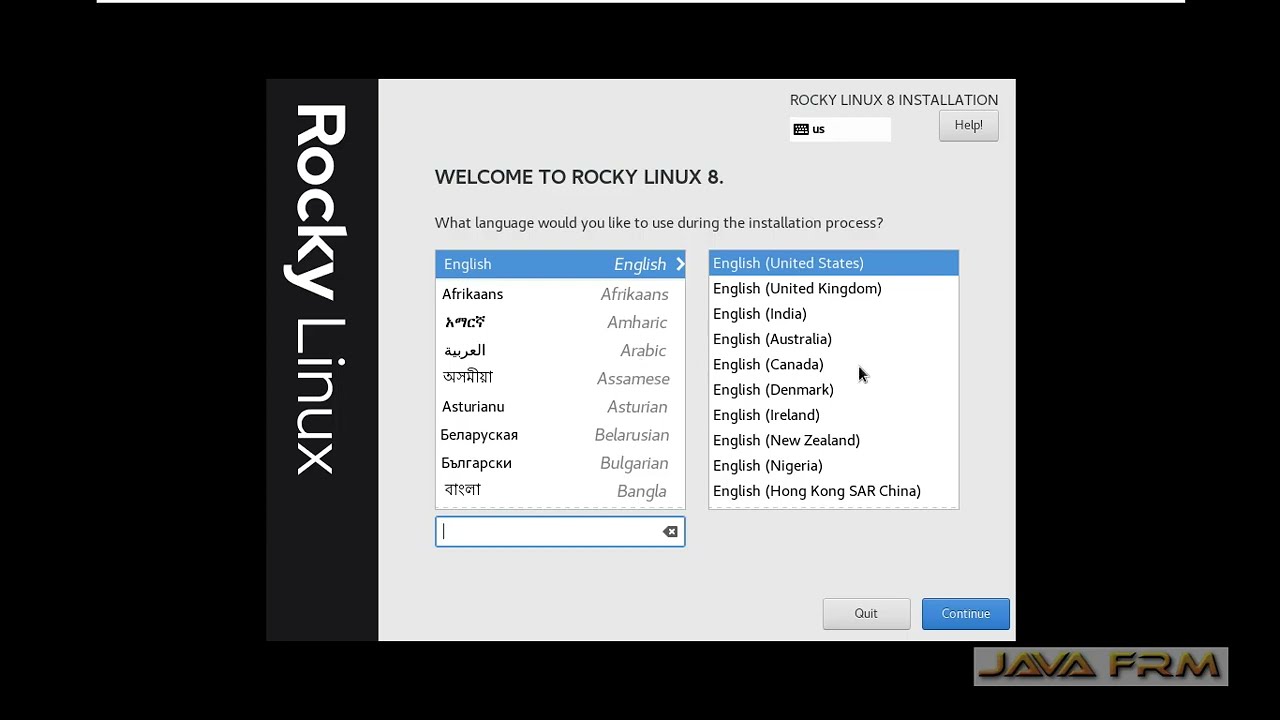Choose English (United Kingdom) locale
This screenshot has width=1280, height=720.
pyautogui.click(x=833, y=288)
